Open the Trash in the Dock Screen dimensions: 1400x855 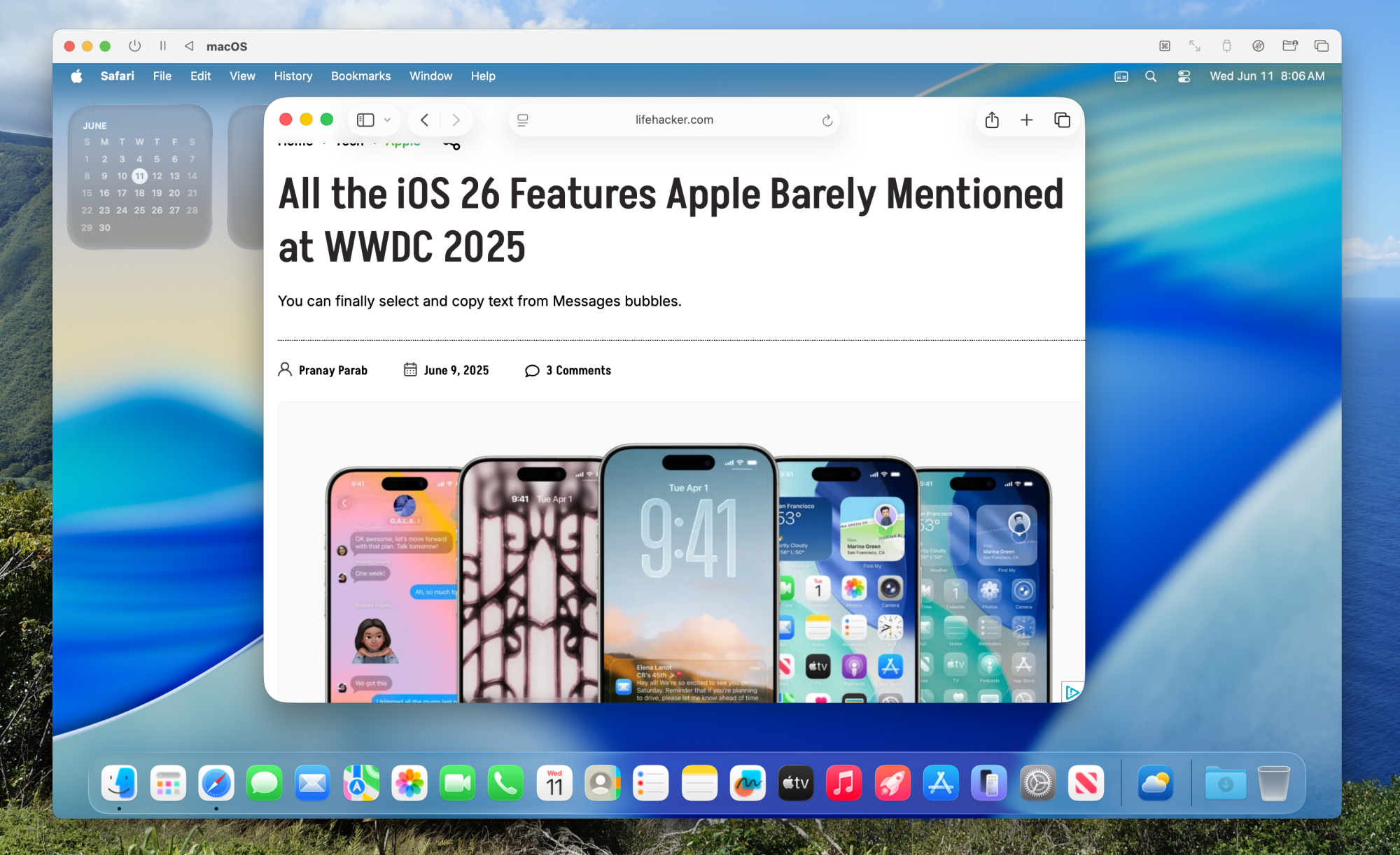(x=1273, y=783)
